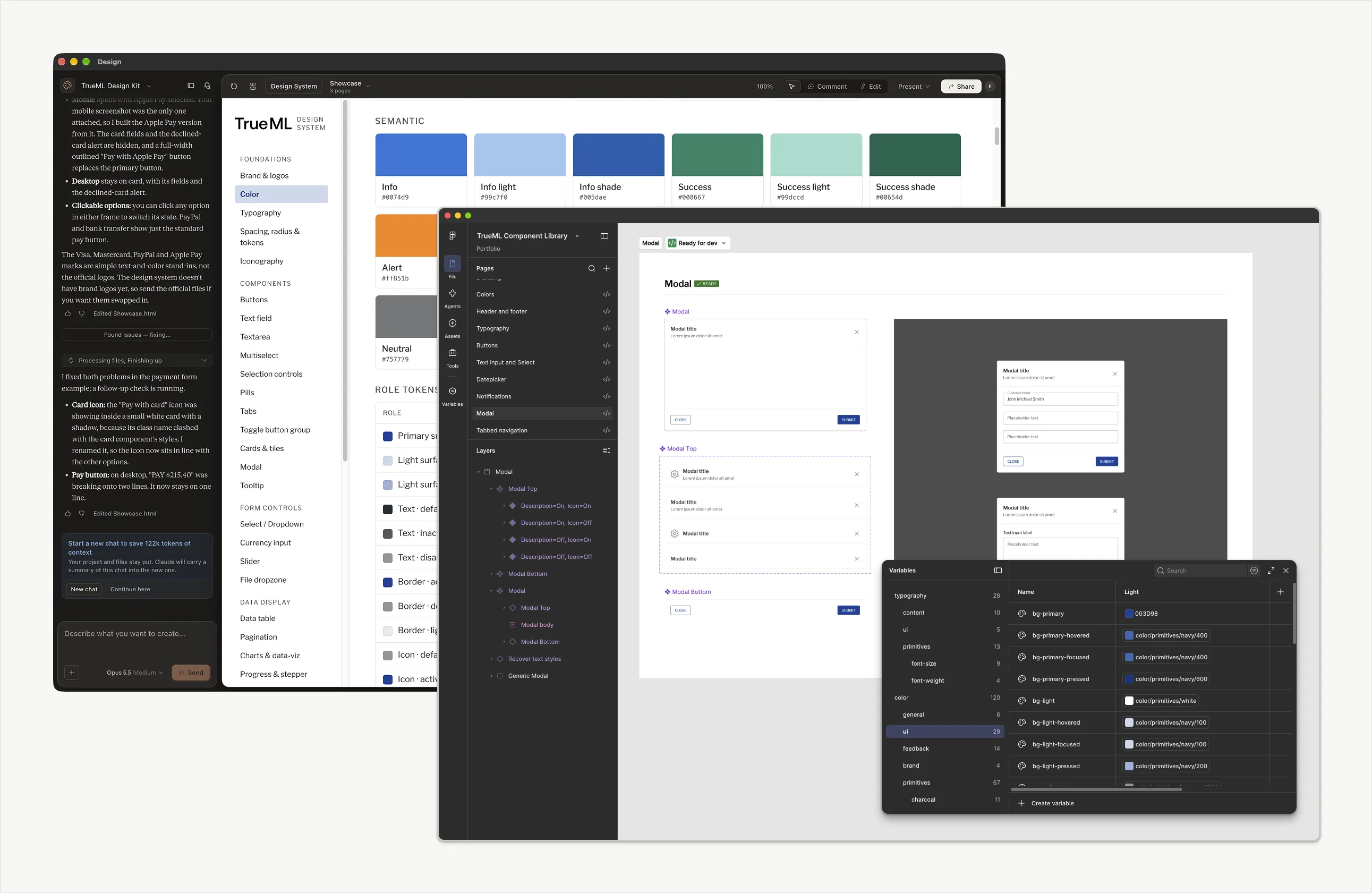Add a new mode column with plus icon
This screenshot has width=1372, height=893.
coord(1280,591)
